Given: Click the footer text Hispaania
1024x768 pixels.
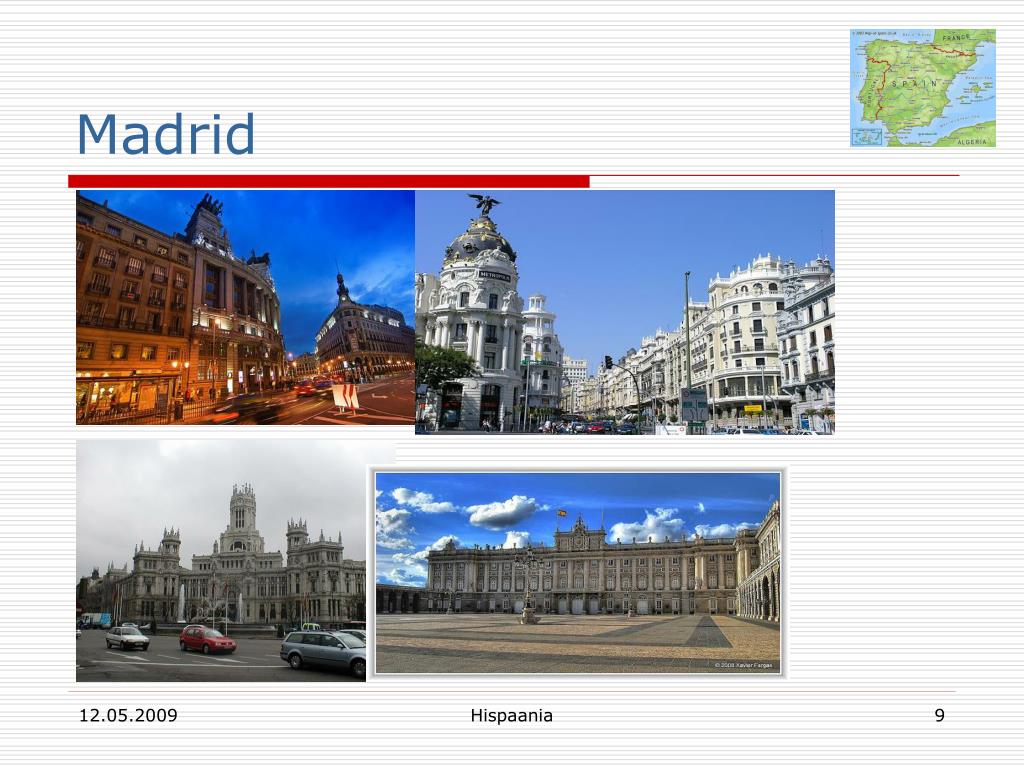Looking at the screenshot, I should pos(511,716).
